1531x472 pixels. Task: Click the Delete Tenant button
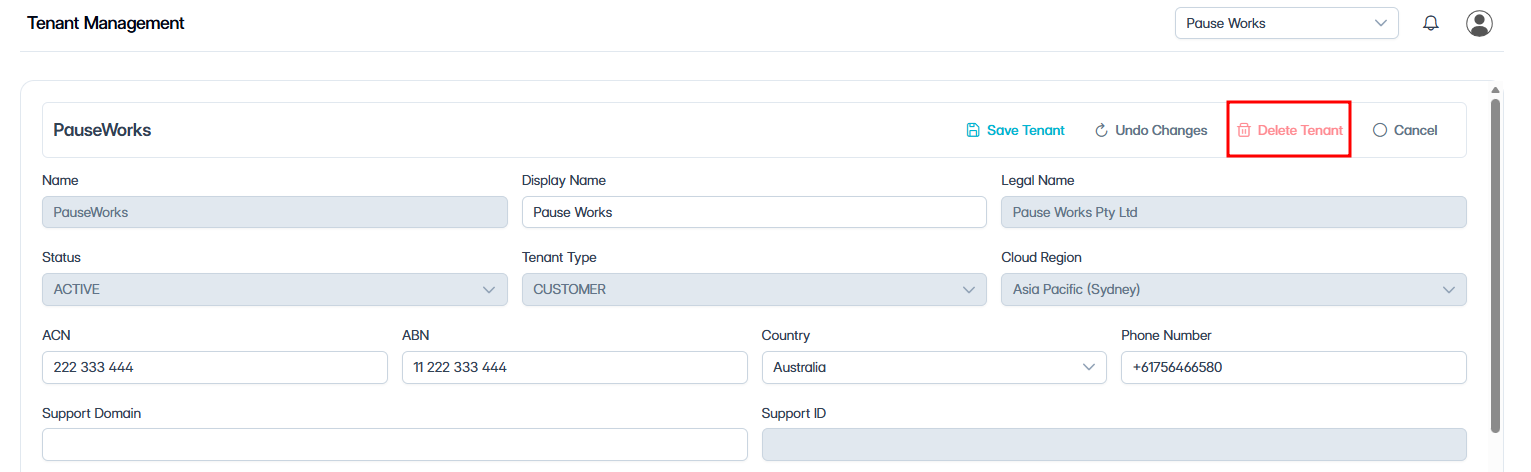click(x=1290, y=130)
